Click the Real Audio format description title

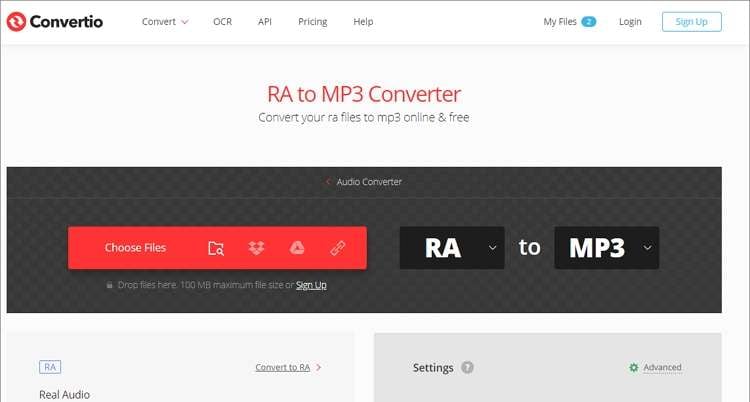click(65, 395)
